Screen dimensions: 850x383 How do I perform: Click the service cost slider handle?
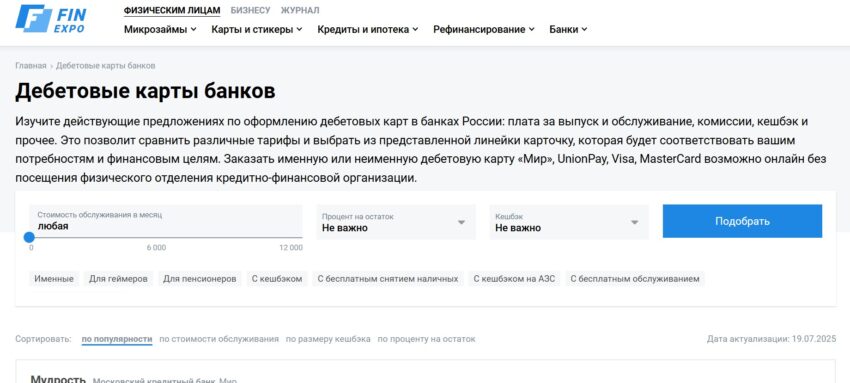[29, 237]
